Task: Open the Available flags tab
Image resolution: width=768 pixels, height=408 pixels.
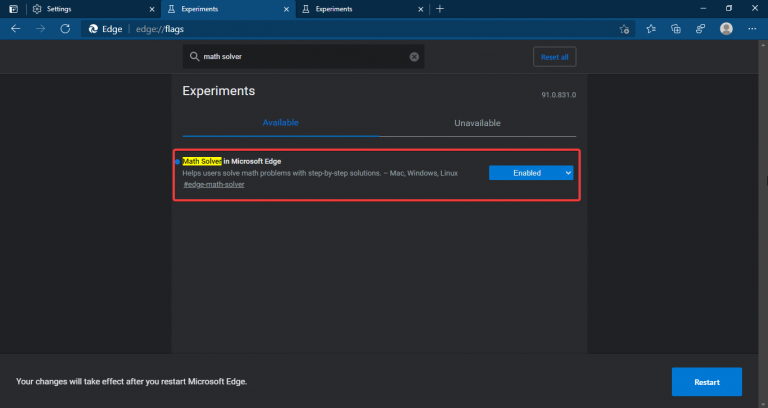Action: (281, 123)
